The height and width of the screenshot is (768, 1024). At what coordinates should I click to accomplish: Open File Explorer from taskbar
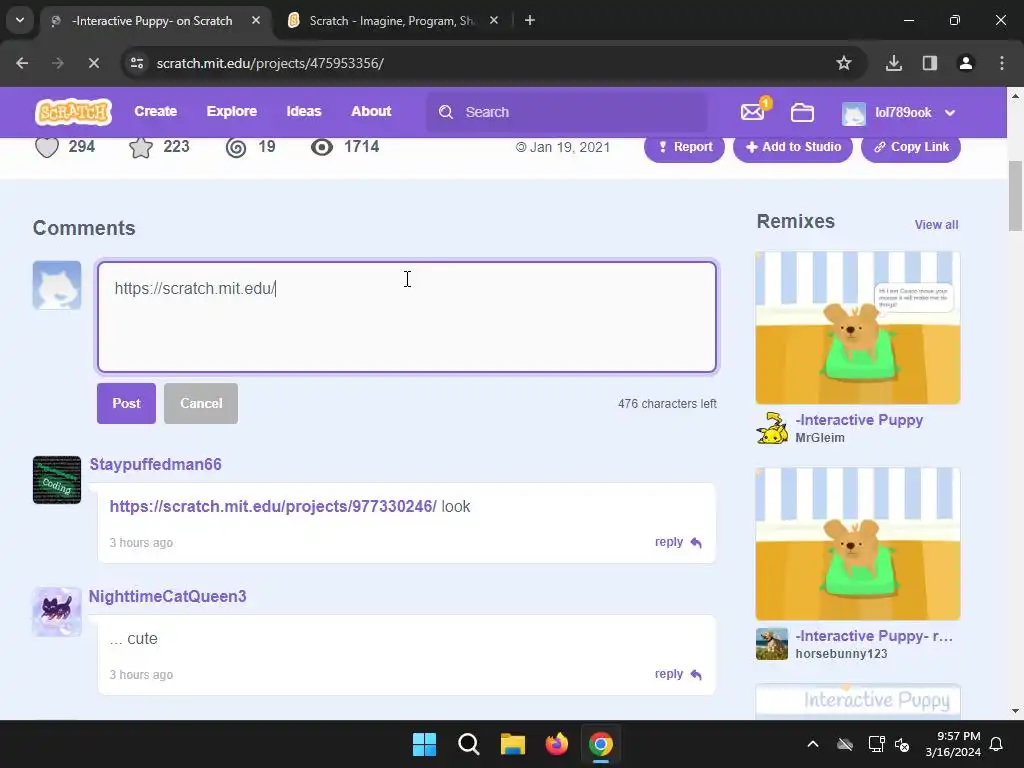pyautogui.click(x=513, y=744)
